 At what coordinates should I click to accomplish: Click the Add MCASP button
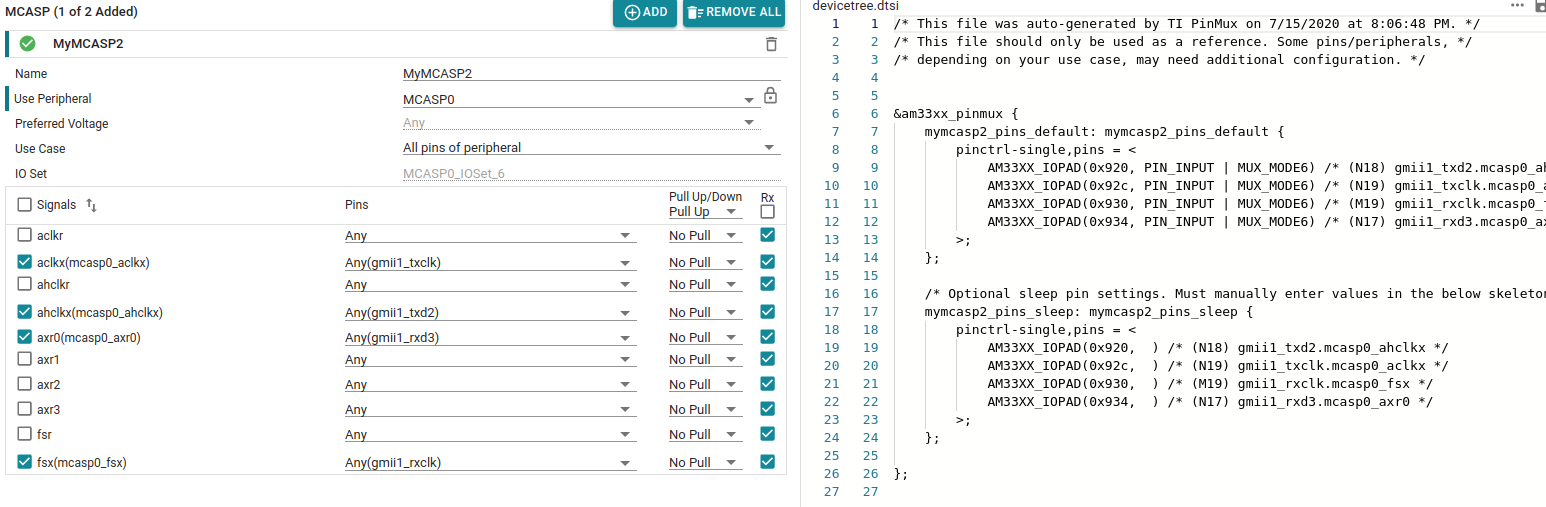pyautogui.click(x=645, y=13)
